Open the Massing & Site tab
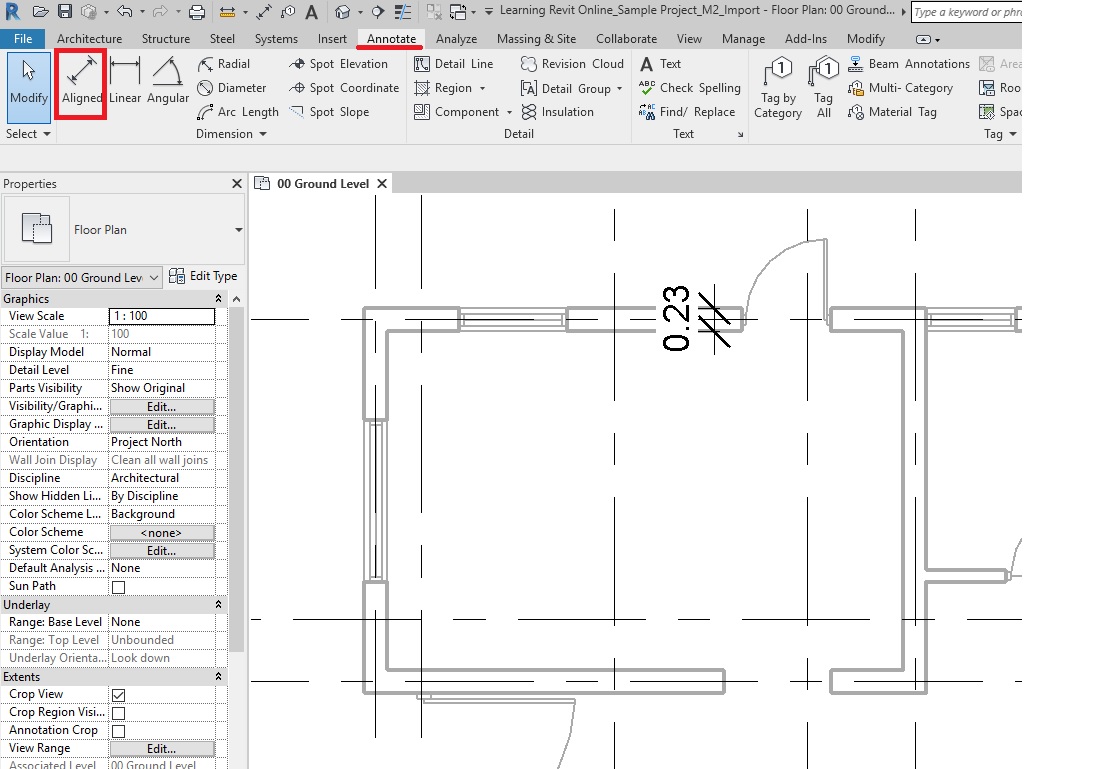 [x=536, y=39]
